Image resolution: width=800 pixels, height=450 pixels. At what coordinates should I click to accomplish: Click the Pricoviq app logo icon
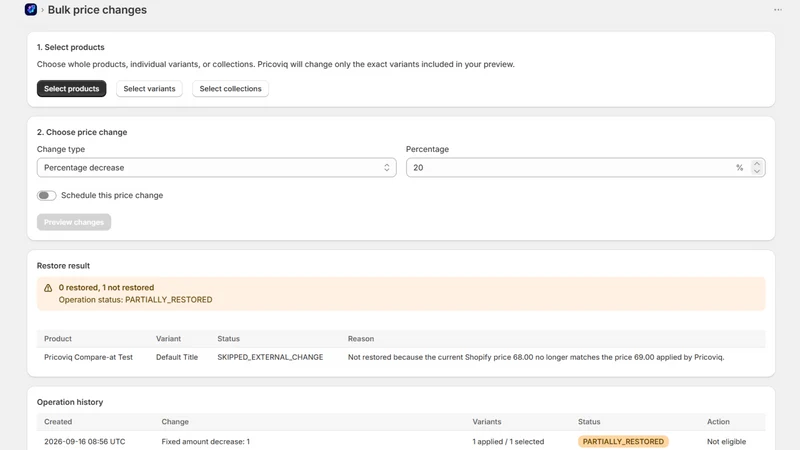pos(31,9)
